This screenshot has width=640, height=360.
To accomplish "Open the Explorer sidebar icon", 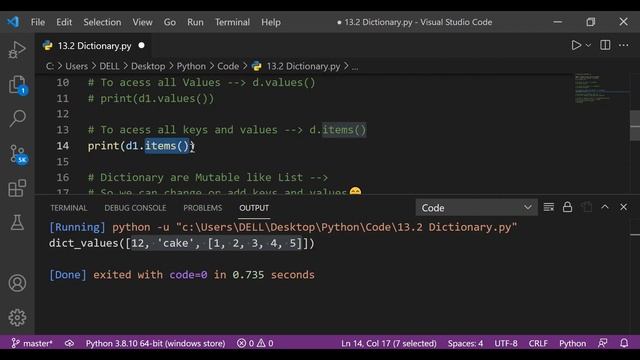I will (17, 84).
